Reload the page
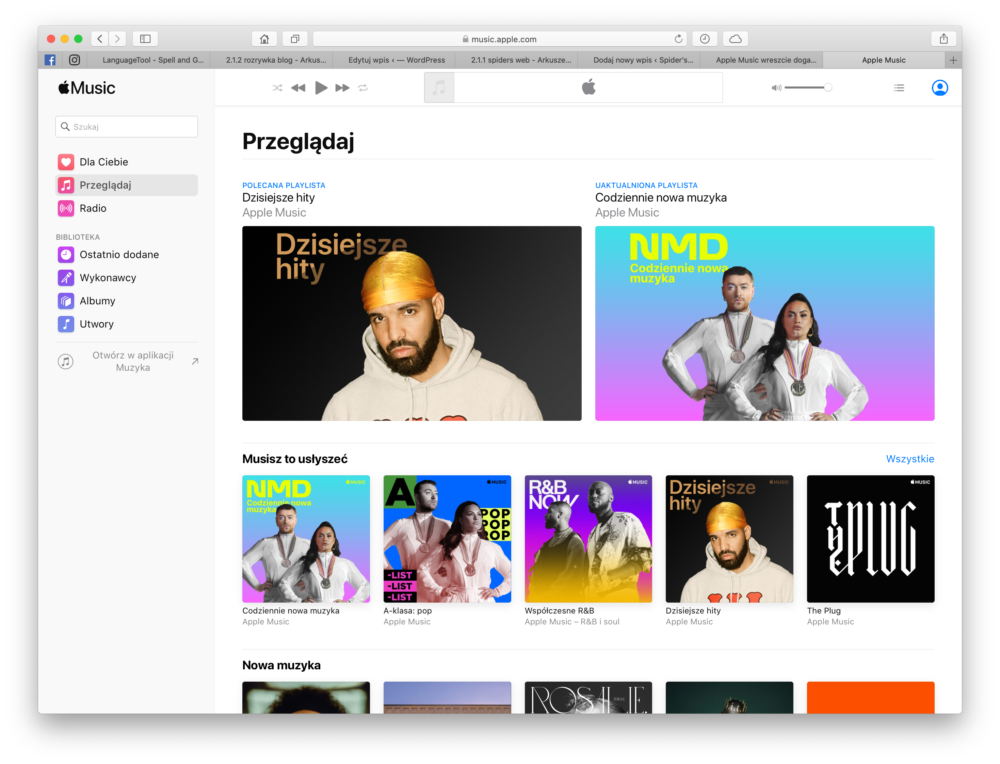The height and width of the screenshot is (764, 1000). [x=679, y=39]
